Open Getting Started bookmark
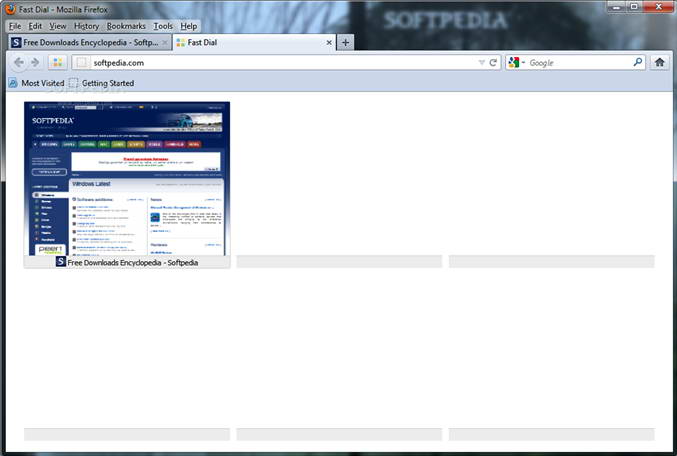Screen dimensions: 677x456 point(102,83)
